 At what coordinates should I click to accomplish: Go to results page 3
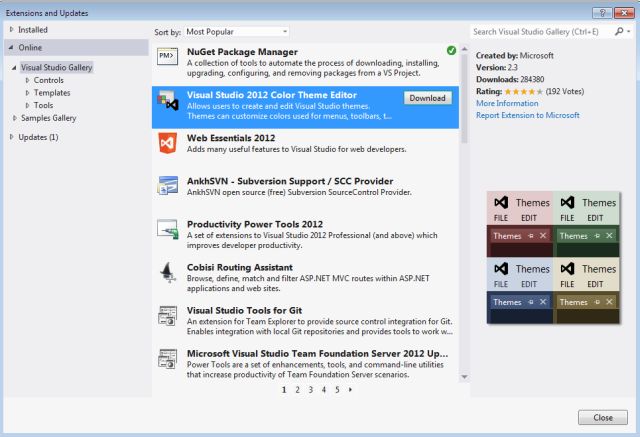click(311, 390)
